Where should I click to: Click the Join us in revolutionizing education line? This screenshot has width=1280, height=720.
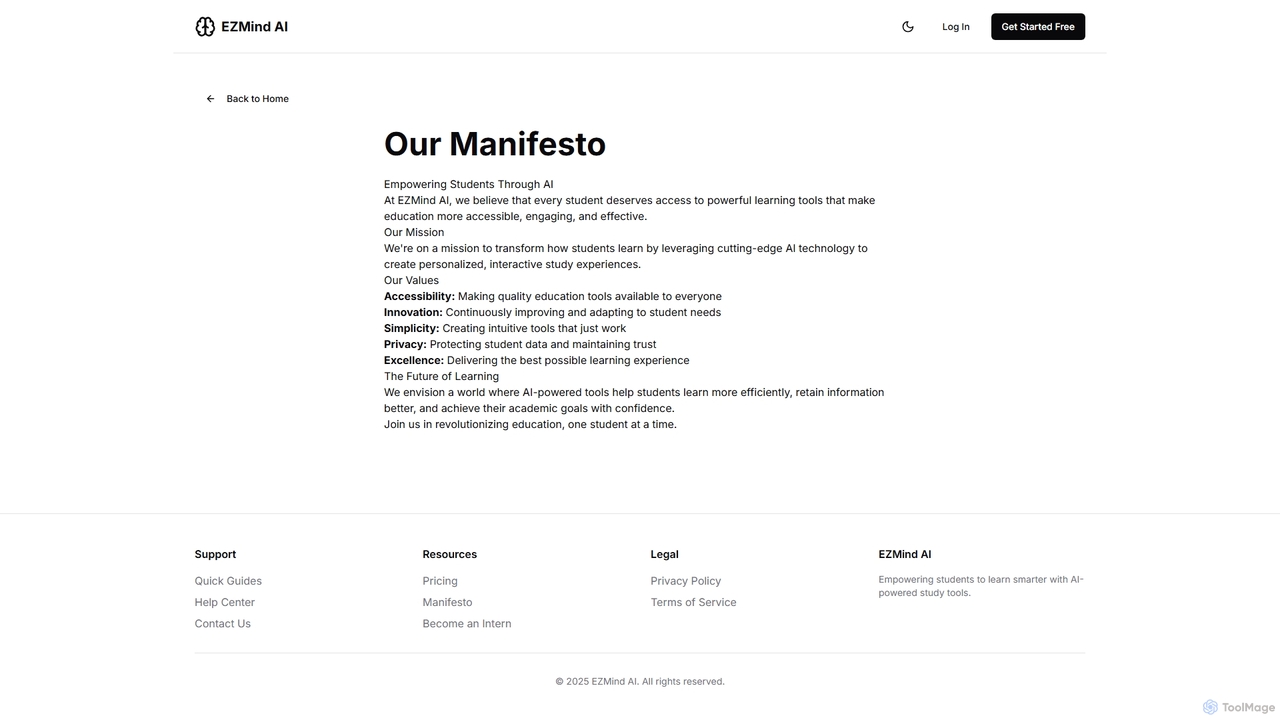pyautogui.click(x=530, y=425)
